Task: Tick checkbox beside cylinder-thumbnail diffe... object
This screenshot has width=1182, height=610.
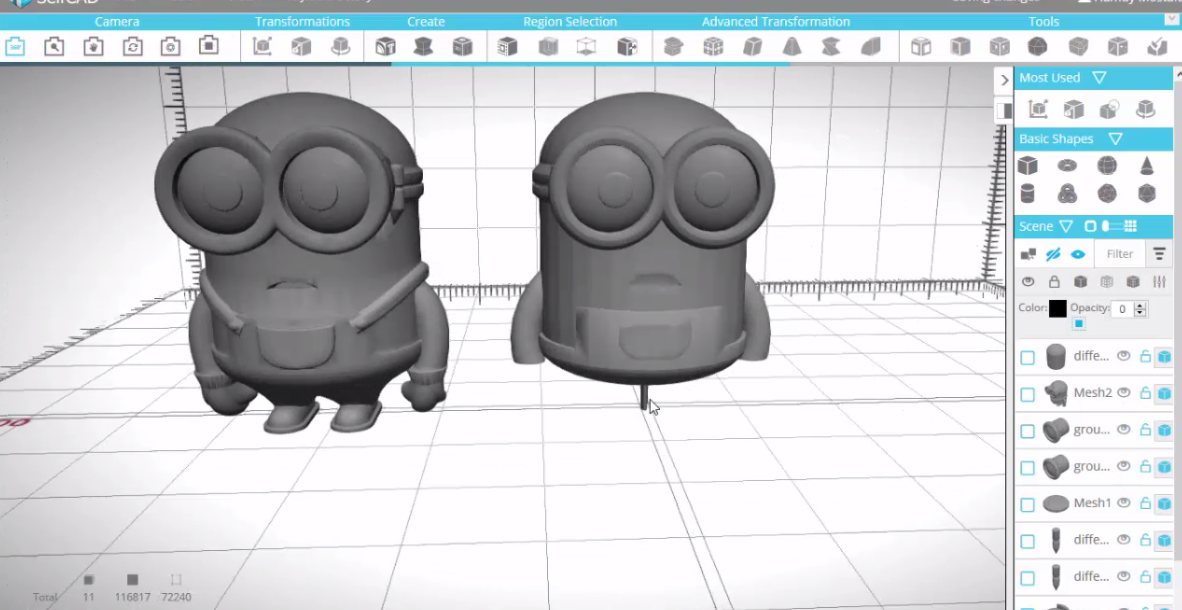Action: tap(1027, 357)
